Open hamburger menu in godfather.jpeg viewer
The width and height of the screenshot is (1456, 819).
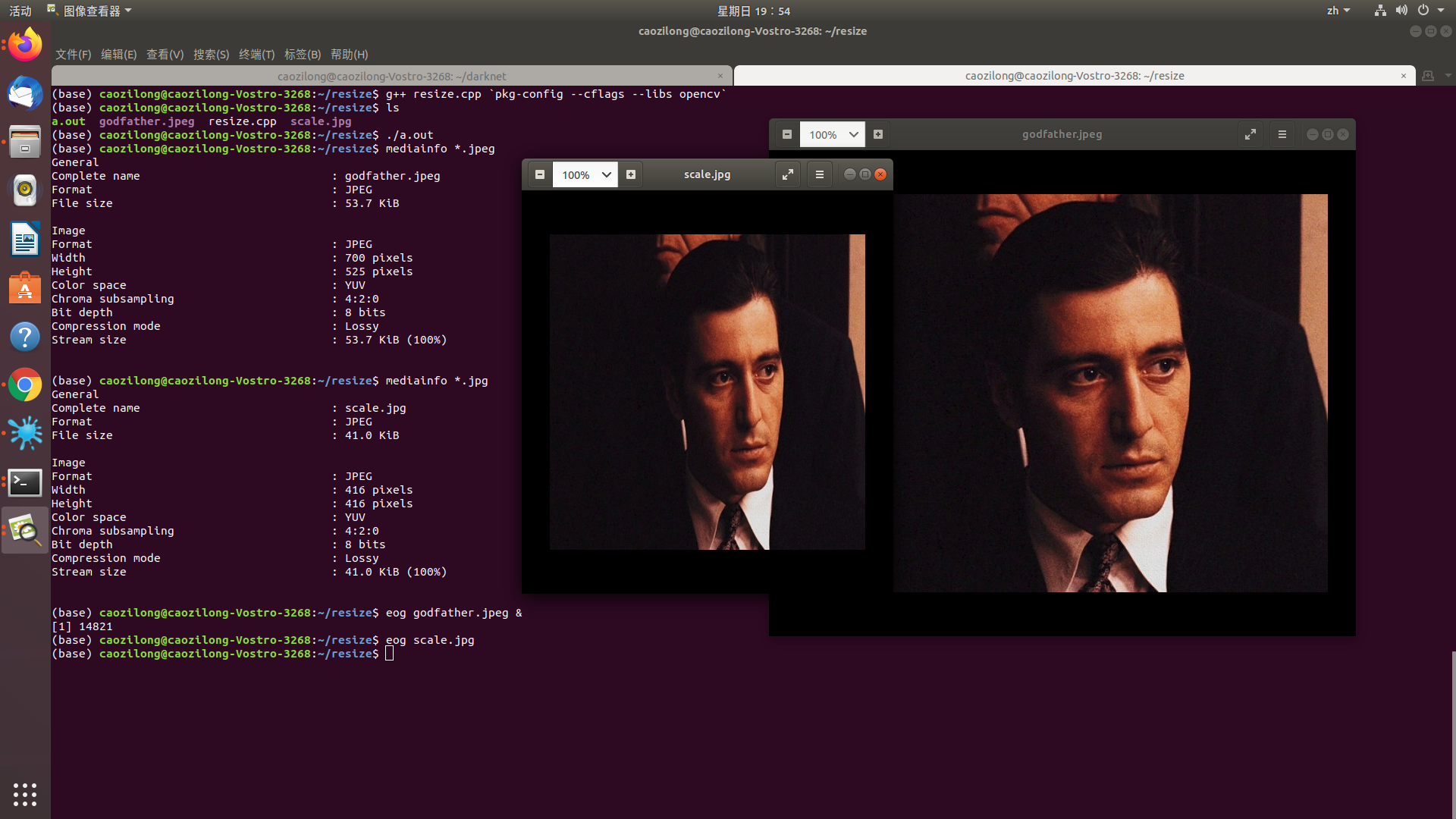pyautogui.click(x=1282, y=134)
